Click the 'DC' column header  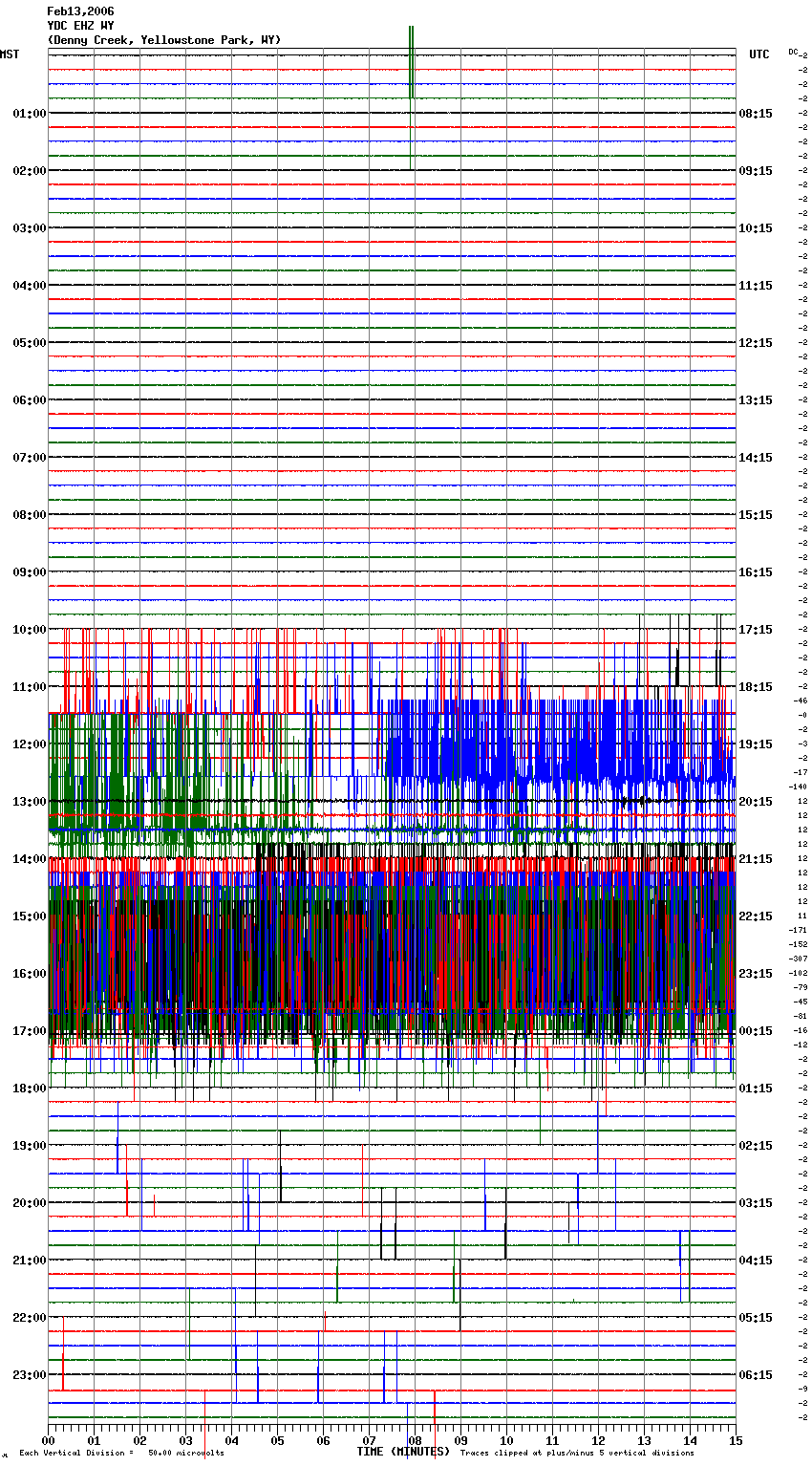click(793, 52)
